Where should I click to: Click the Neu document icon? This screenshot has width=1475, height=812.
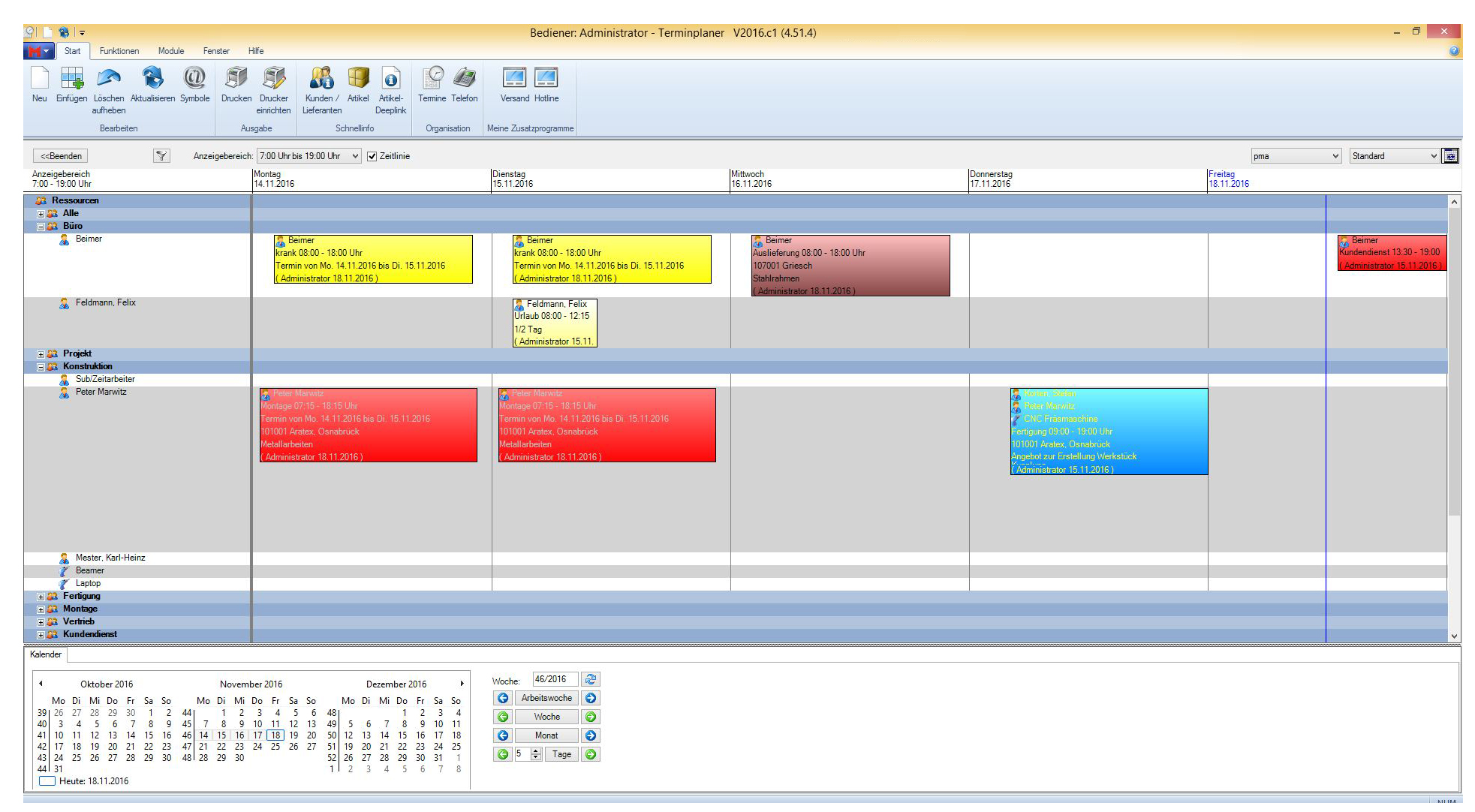(x=39, y=79)
